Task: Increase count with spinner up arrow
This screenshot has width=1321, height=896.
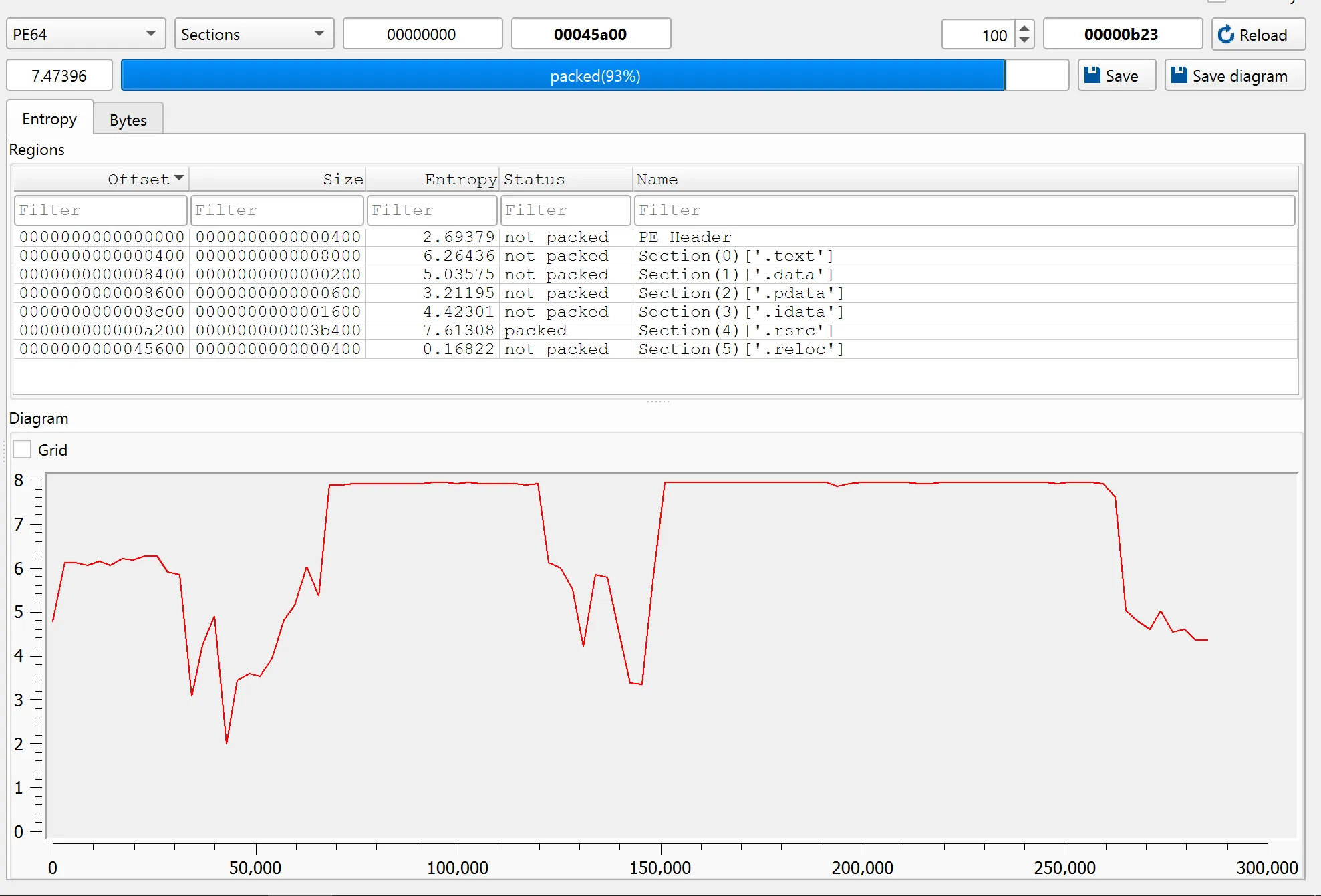Action: (1024, 28)
